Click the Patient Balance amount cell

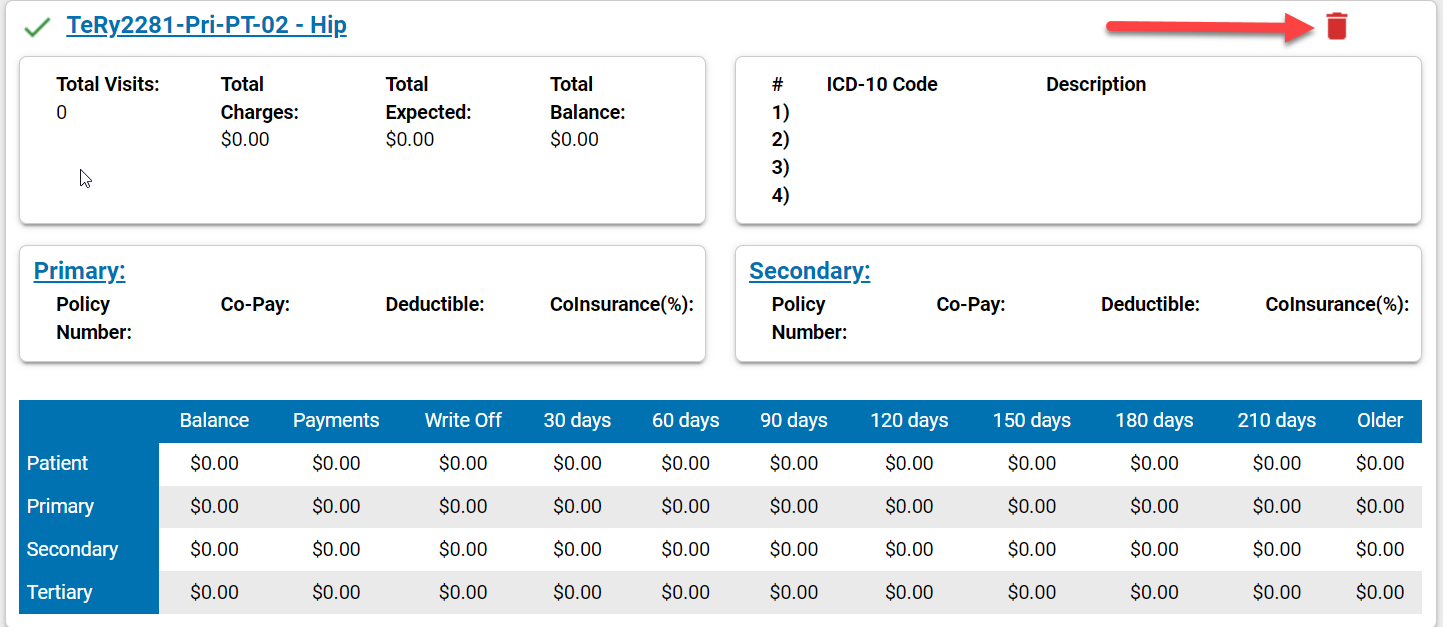pos(214,464)
